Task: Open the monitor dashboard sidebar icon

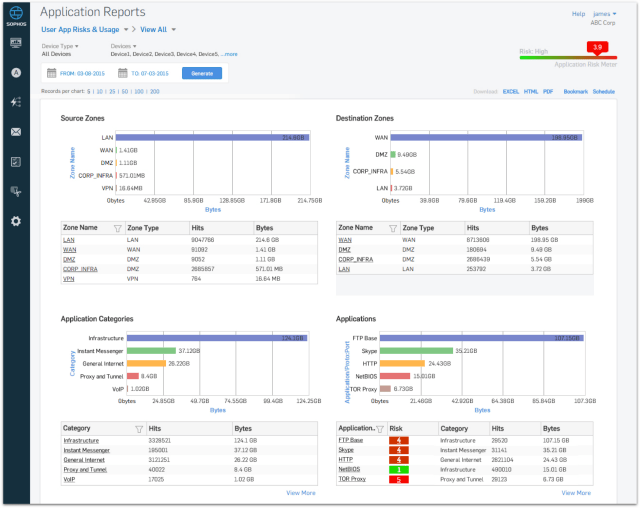Action: coord(16,43)
